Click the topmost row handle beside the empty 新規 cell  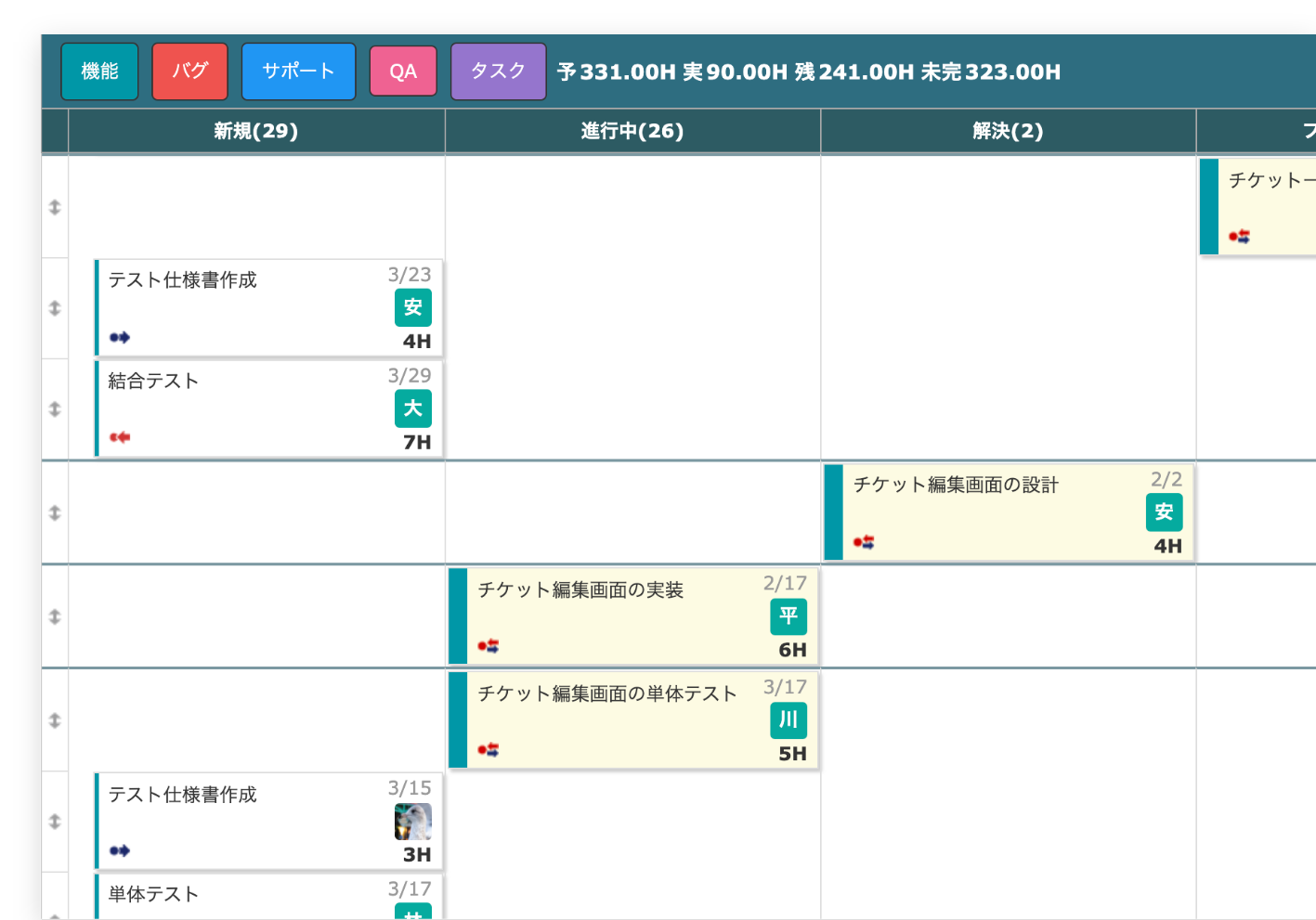pos(55,207)
